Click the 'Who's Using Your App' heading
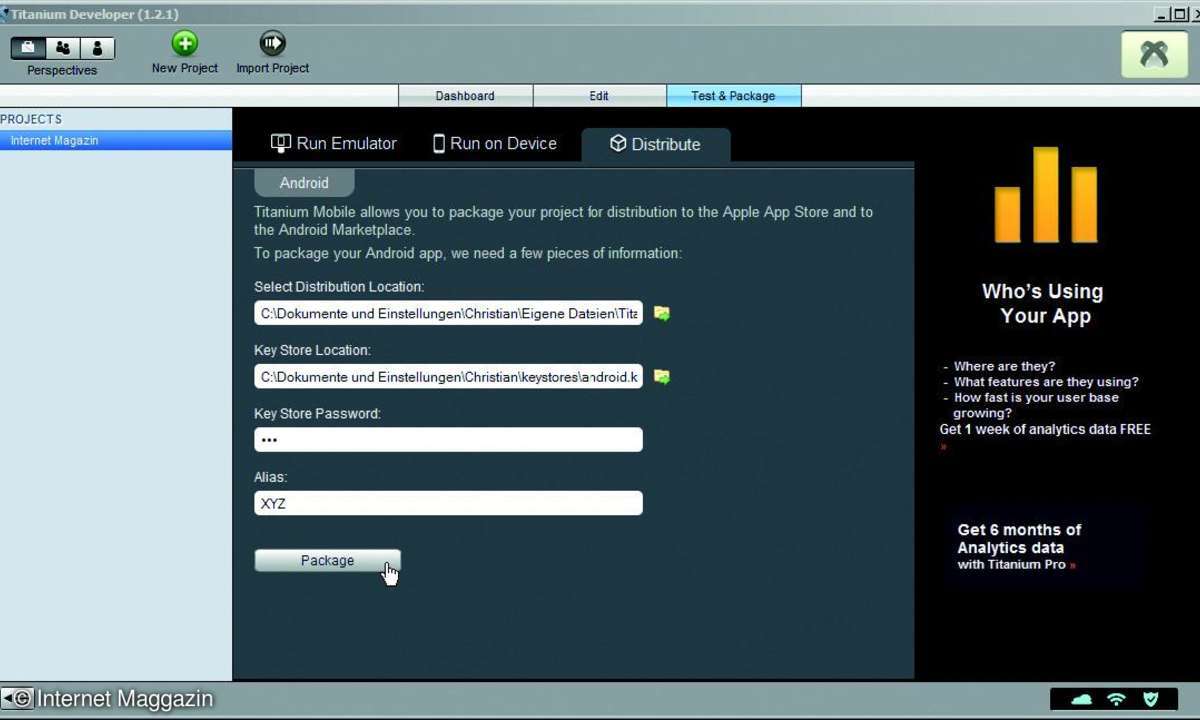Screen dimensions: 1200x720 click(x=1043, y=304)
